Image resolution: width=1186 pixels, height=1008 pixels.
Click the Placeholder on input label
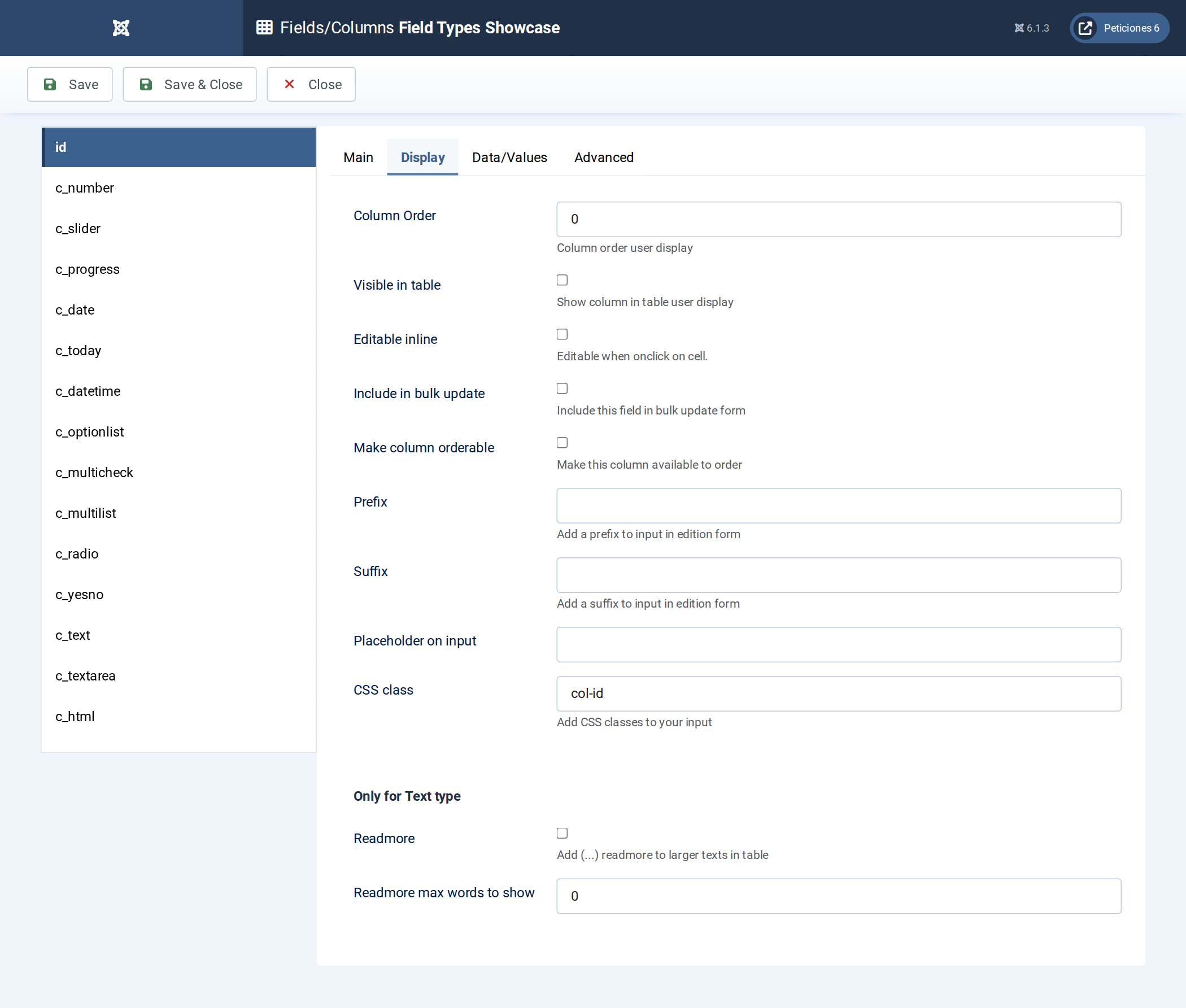415,641
